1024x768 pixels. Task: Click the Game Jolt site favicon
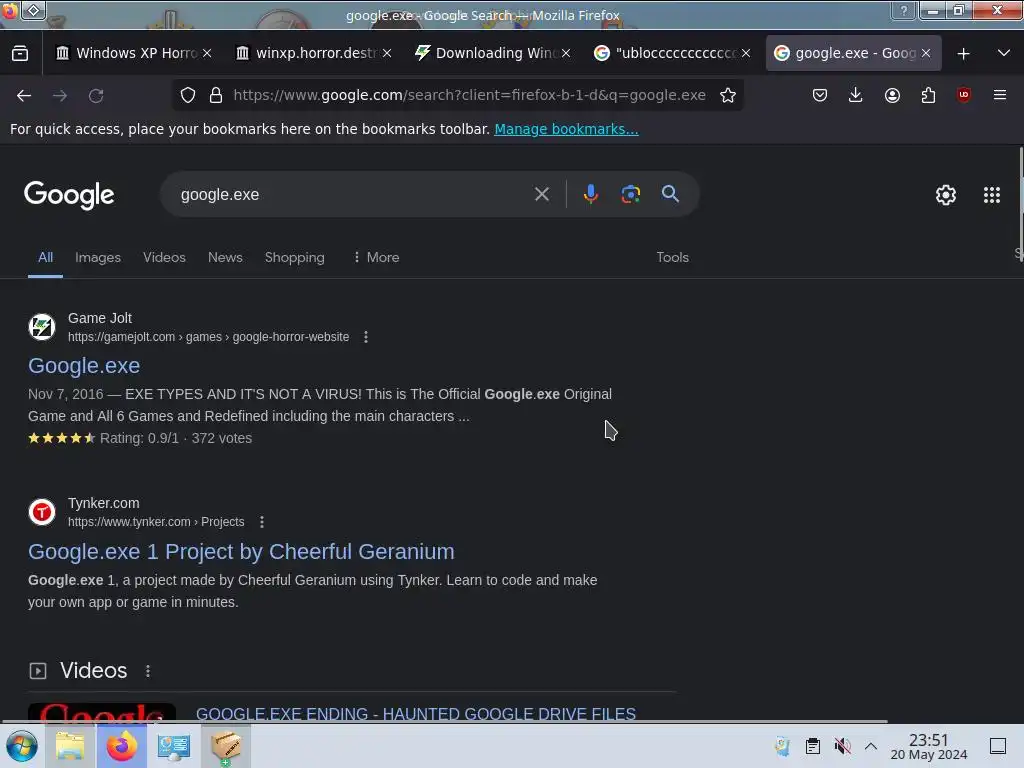(42, 327)
